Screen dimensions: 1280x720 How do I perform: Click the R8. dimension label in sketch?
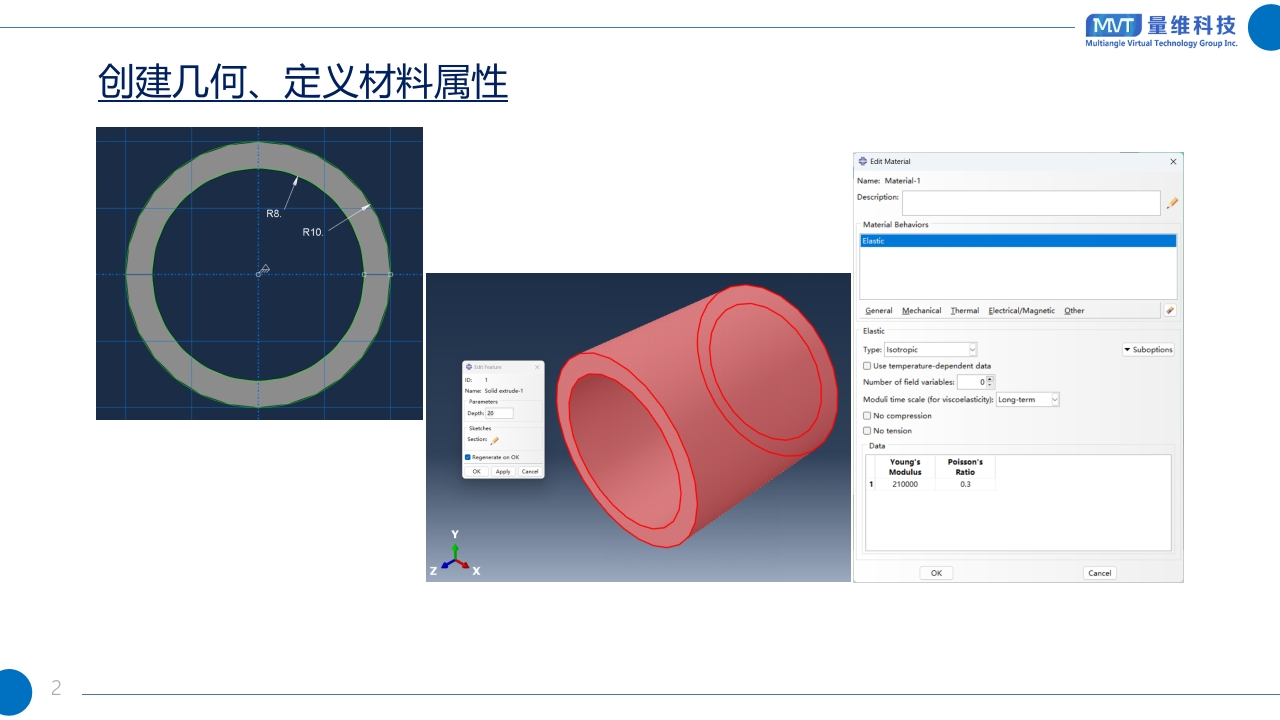pos(274,214)
